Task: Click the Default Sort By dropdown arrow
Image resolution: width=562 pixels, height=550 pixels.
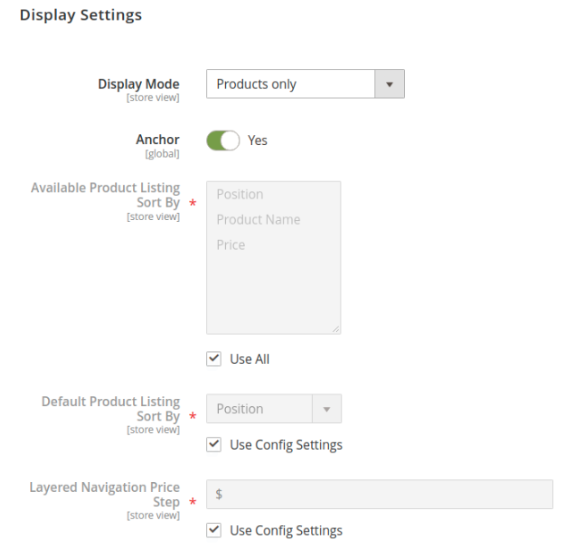Action: click(327, 409)
